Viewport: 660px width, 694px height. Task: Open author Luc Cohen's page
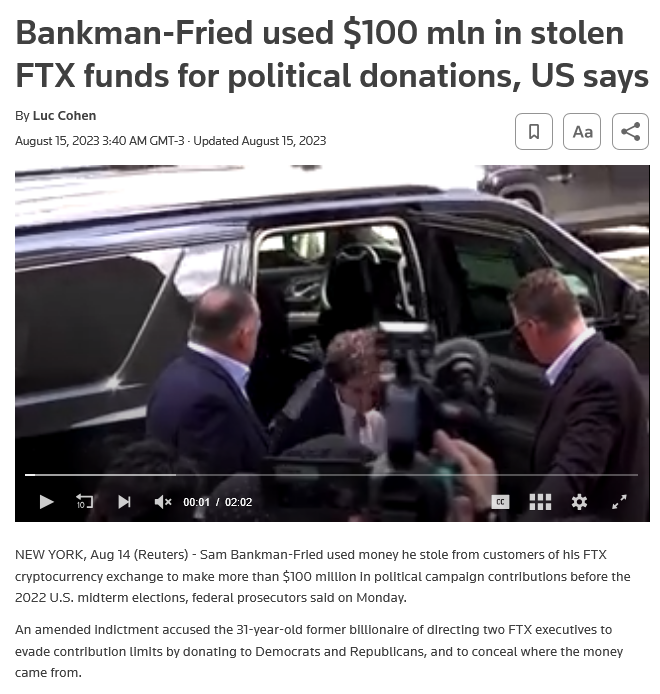click(64, 116)
